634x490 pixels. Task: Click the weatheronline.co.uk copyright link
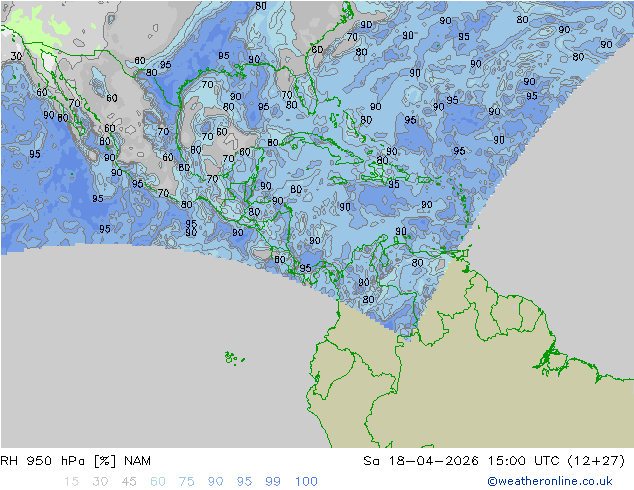point(550,481)
